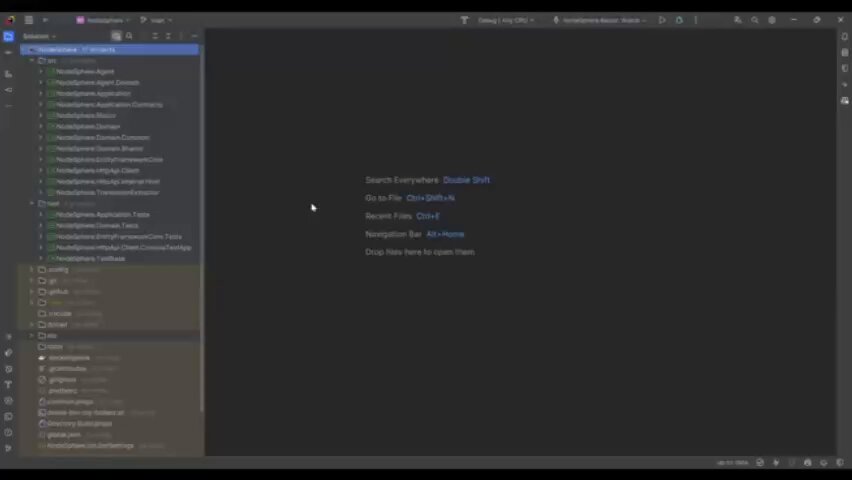Expand the NodeSphere.Agent project node
The image size is (852, 480).
click(x=41, y=72)
